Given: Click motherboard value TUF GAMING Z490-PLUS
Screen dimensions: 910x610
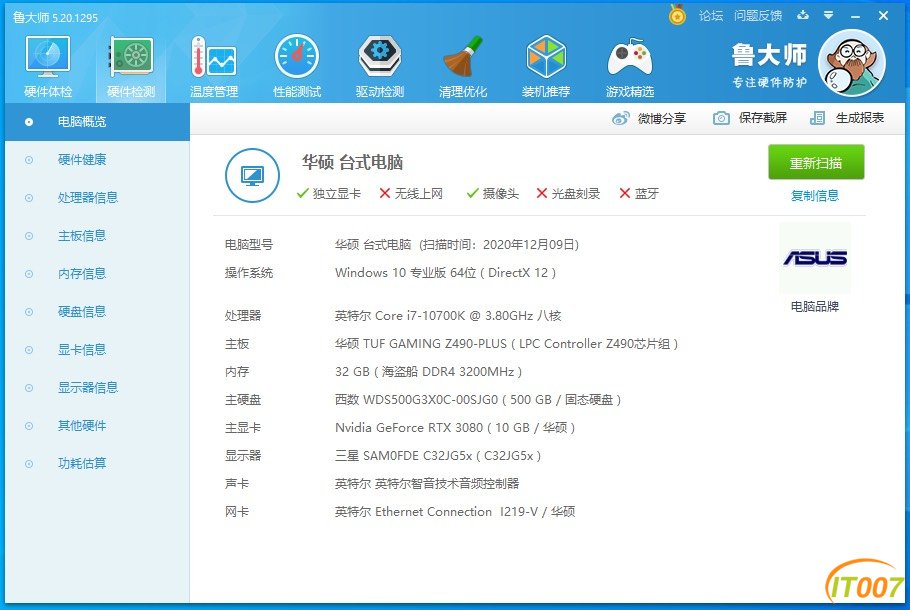Looking at the screenshot, I should (x=506, y=344).
